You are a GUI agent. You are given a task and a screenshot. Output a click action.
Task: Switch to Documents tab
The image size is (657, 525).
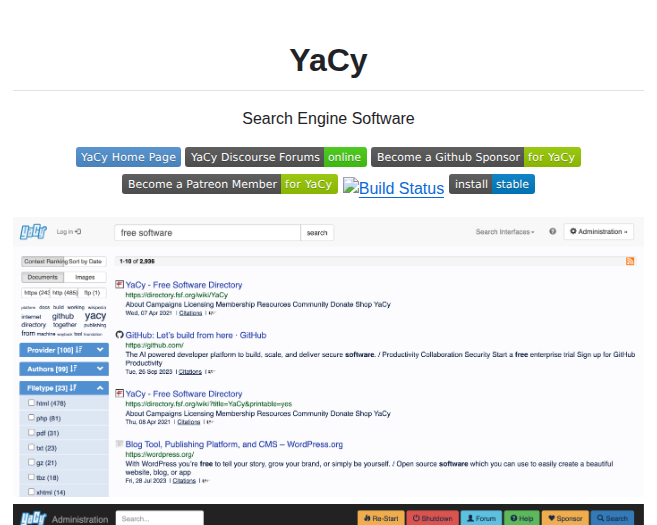click(42, 277)
